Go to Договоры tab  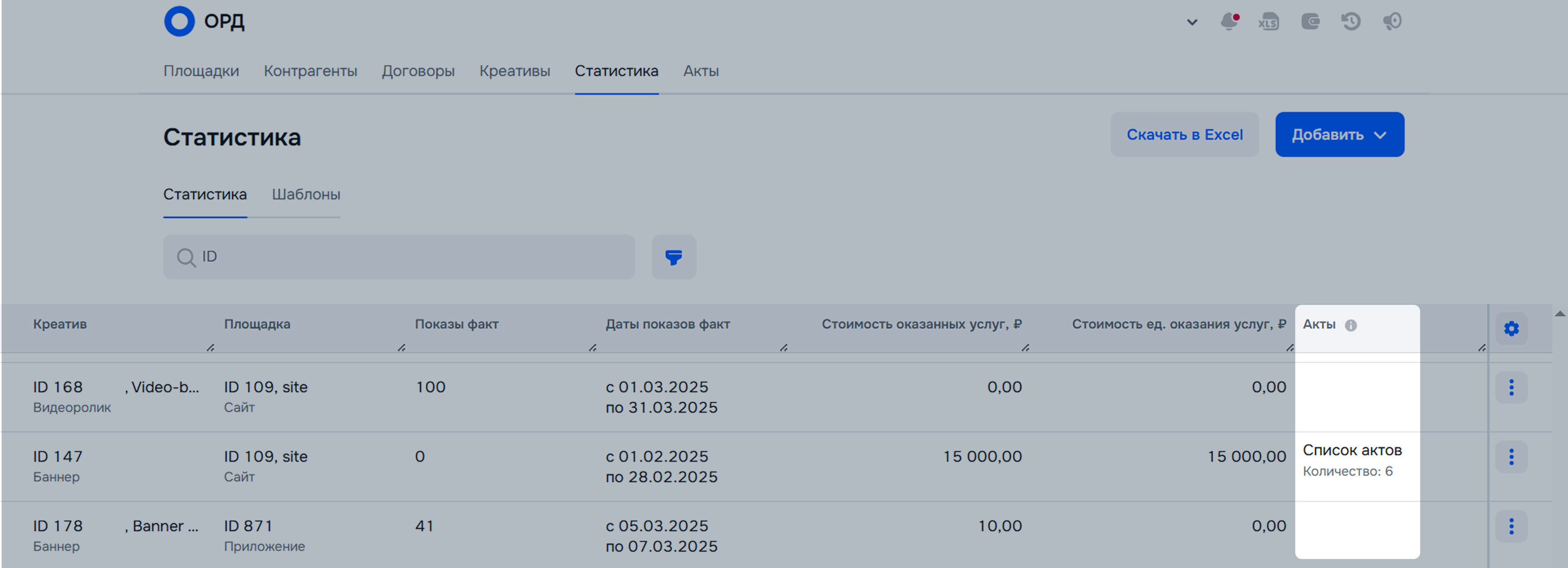click(418, 71)
